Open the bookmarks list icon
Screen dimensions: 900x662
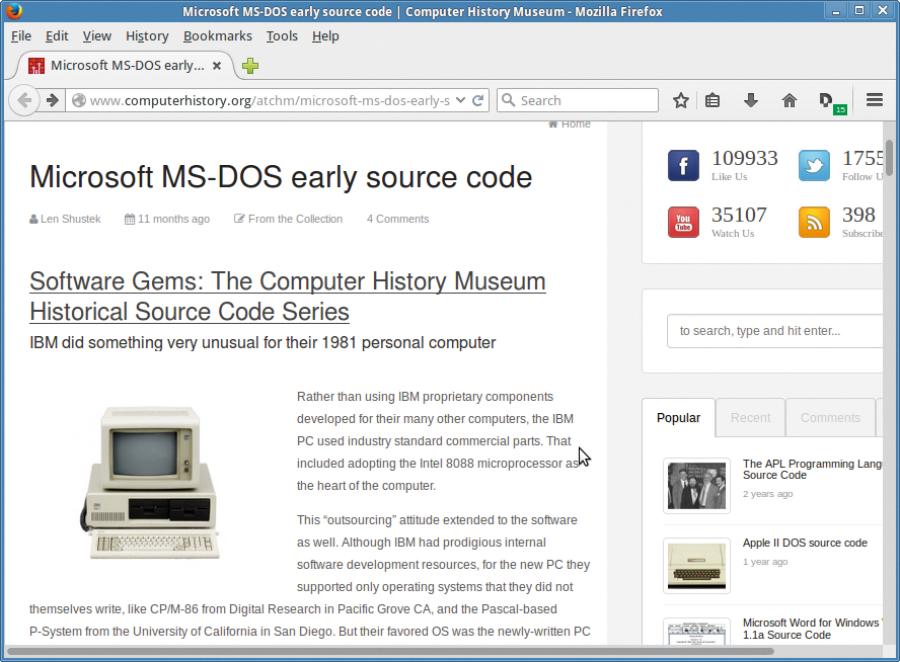pos(712,100)
